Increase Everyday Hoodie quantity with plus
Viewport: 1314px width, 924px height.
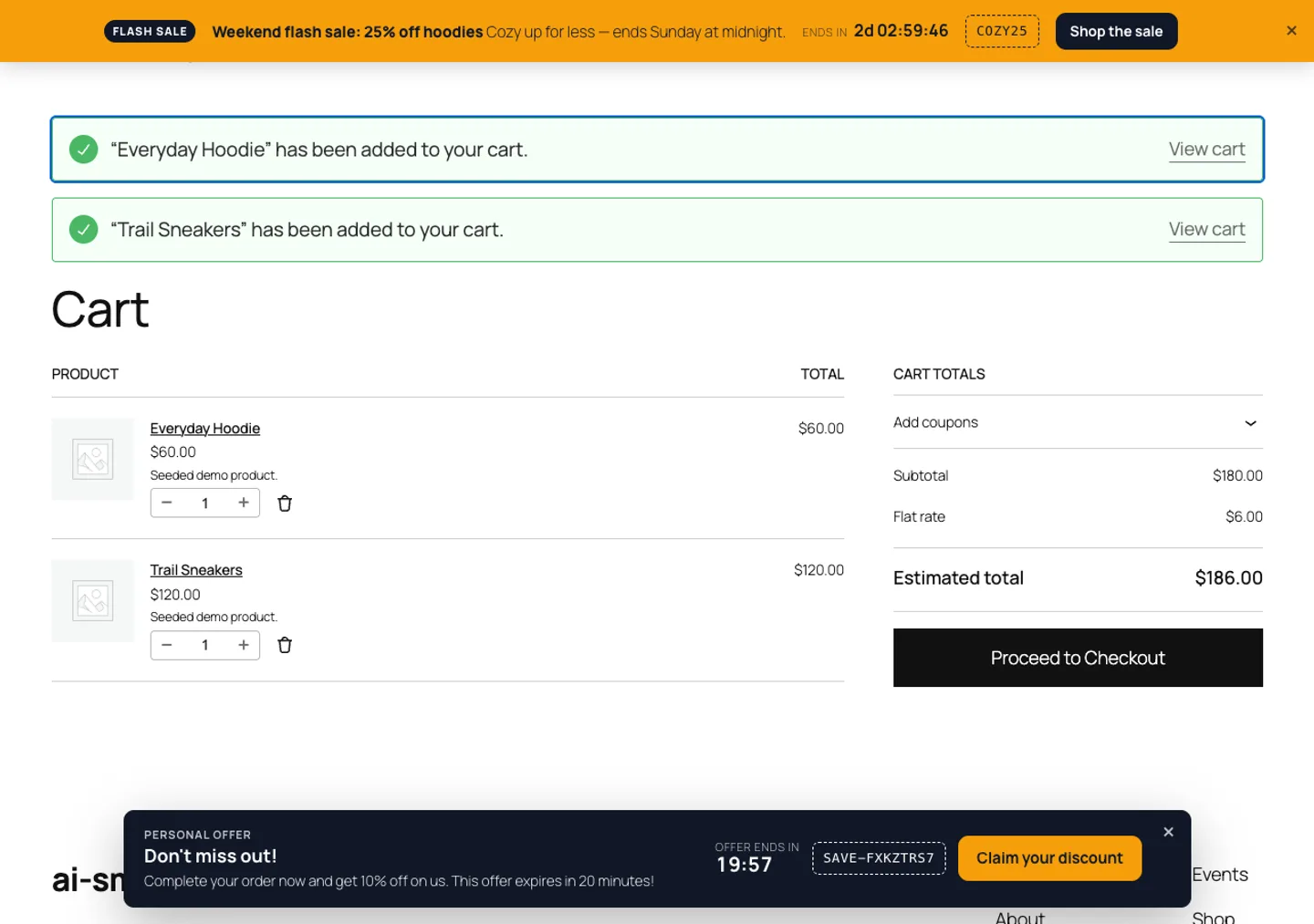[x=244, y=503]
